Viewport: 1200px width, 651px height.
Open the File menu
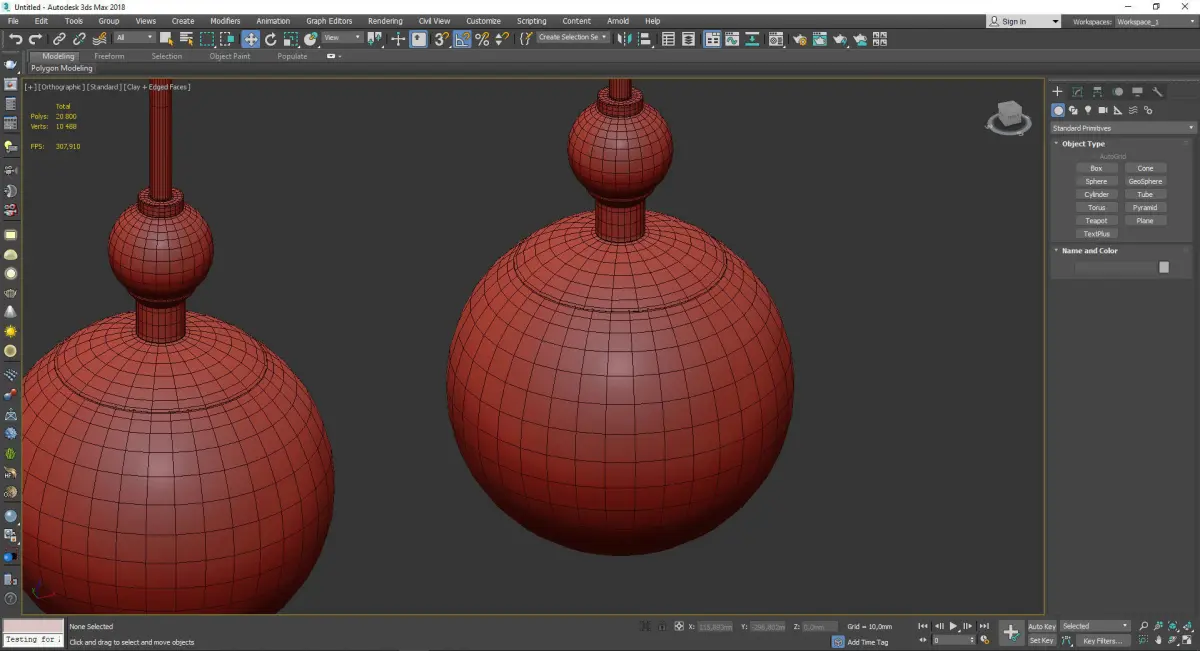pyautogui.click(x=13, y=21)
